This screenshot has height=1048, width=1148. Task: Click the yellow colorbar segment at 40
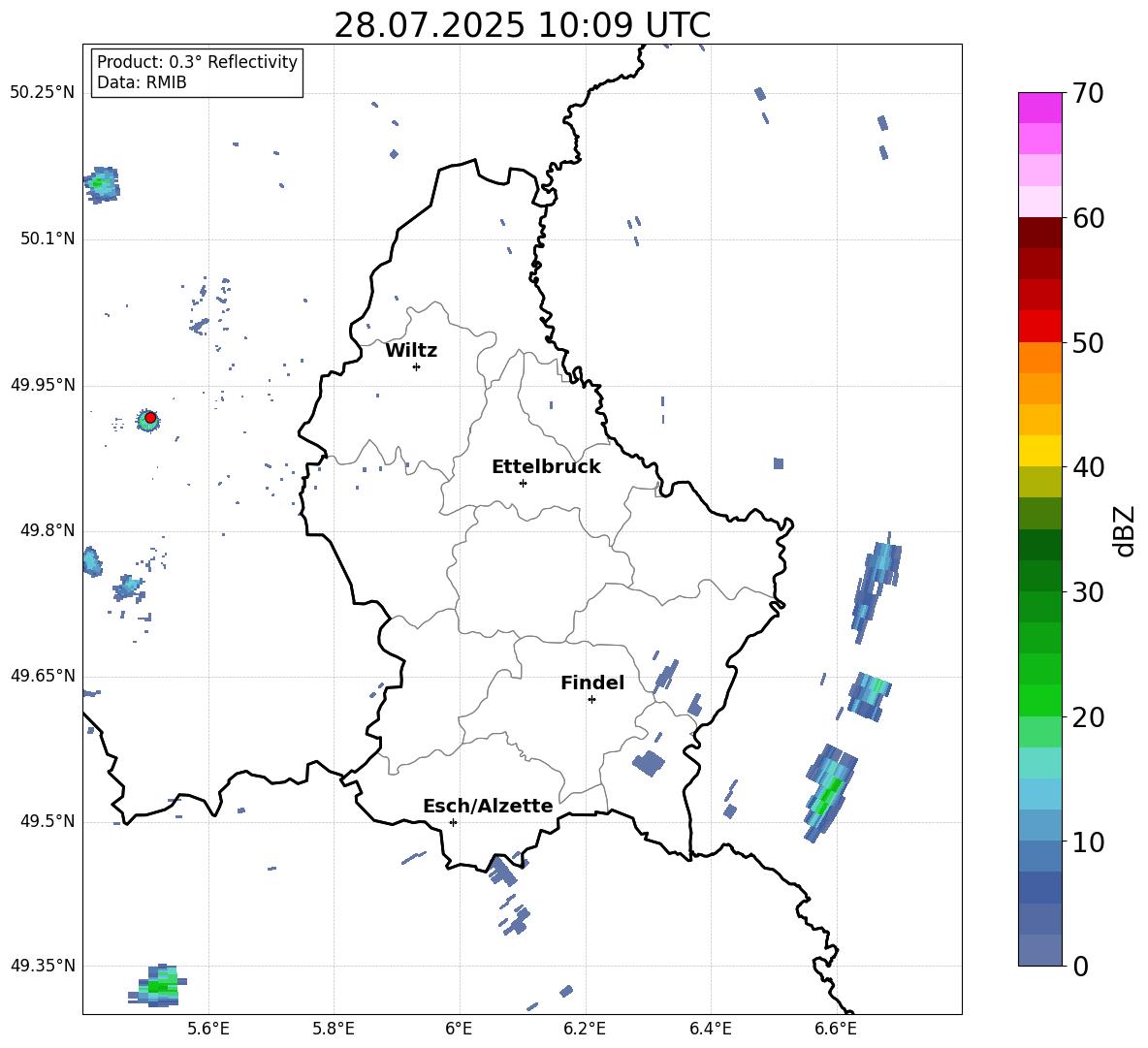[x=1039, y=451]
